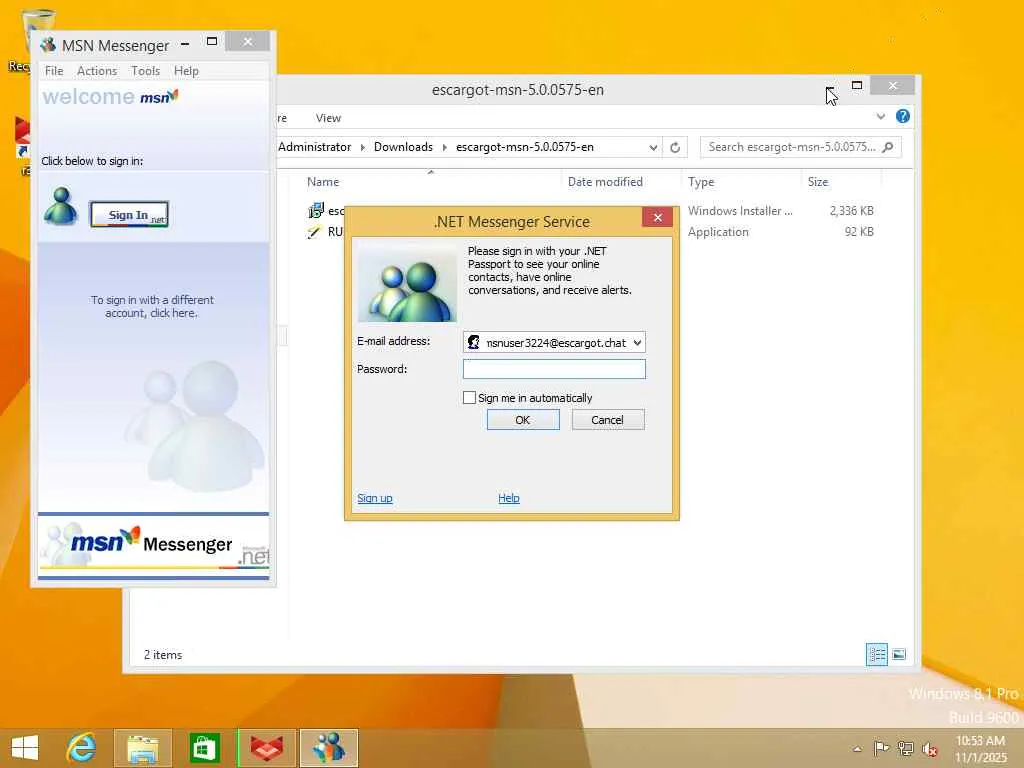Open the address bar history dropdown
The image size is (1024, 768).
point(652,147)
